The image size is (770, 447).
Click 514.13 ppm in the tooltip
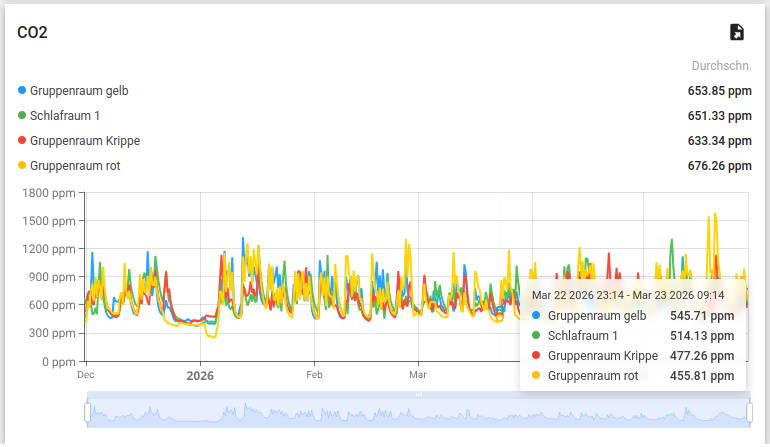click(x=702, y=336)
